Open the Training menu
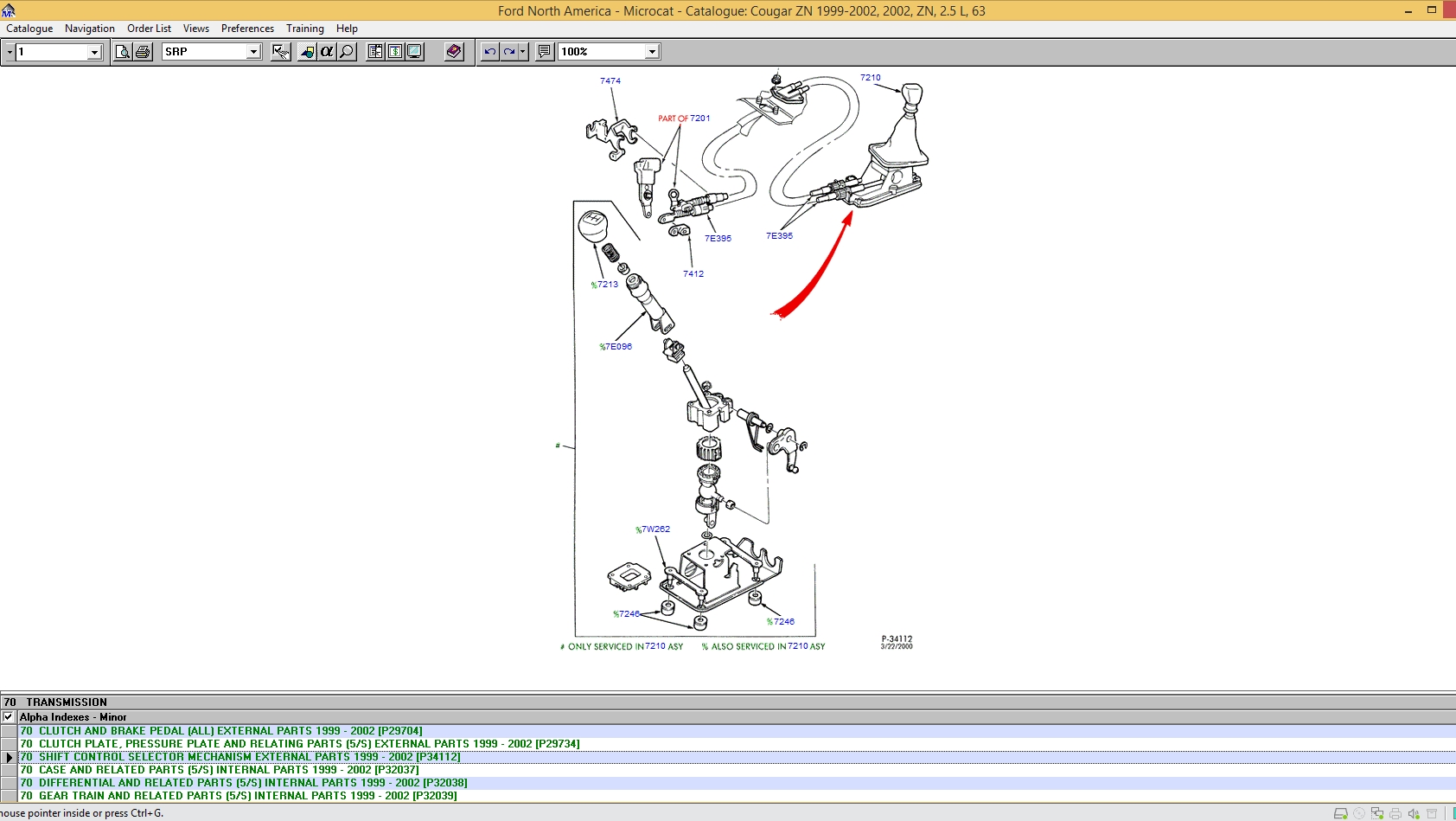 click(x=305, y=29)
